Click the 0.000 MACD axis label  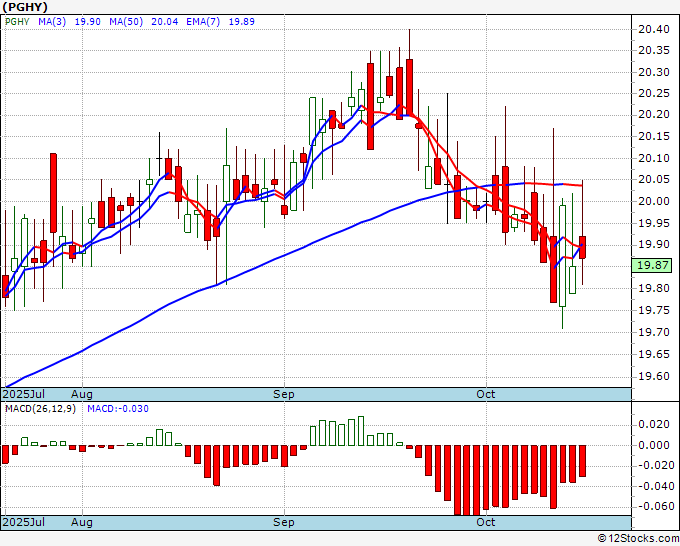654,445
